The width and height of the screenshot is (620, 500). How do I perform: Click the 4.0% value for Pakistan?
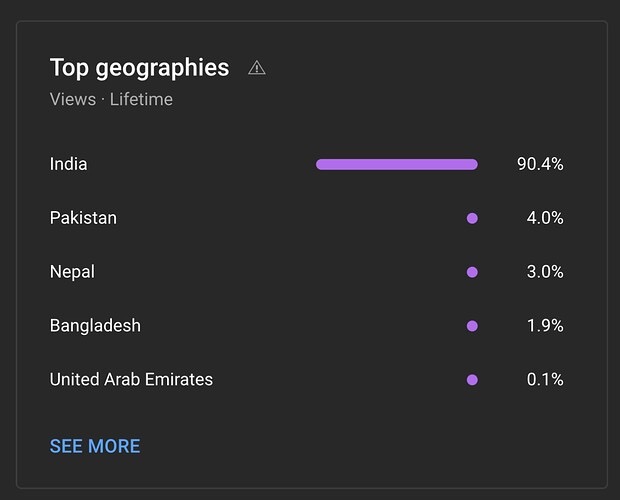[x=545, y=218]
